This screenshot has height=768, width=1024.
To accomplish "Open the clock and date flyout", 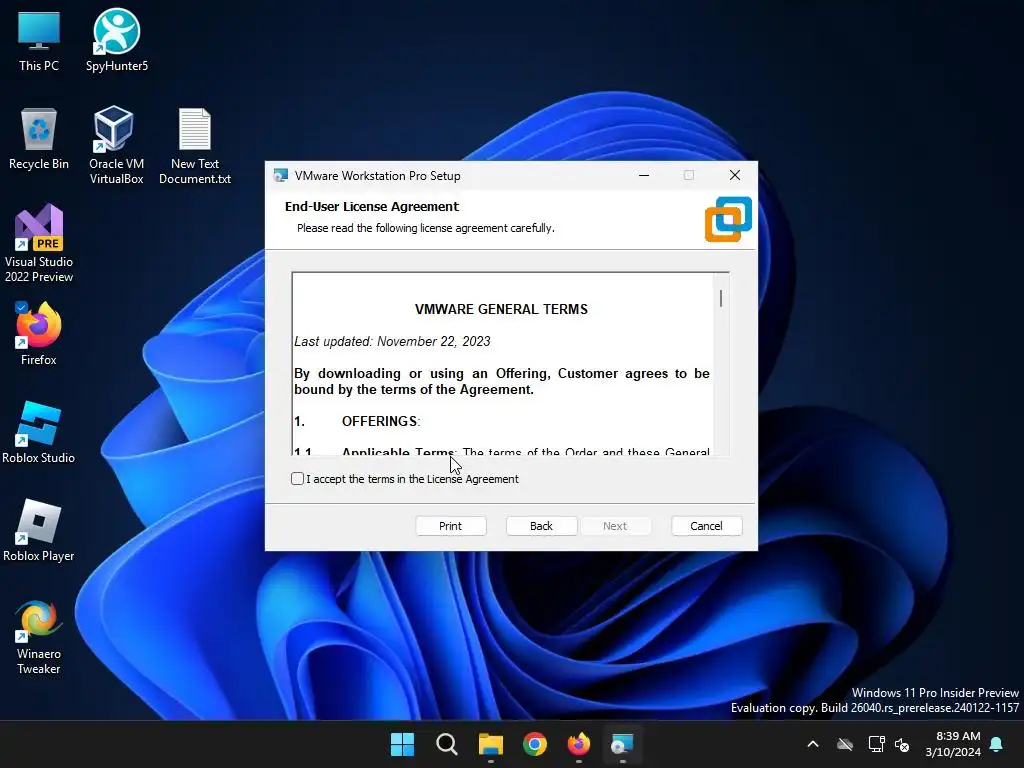I will (953, 744).
